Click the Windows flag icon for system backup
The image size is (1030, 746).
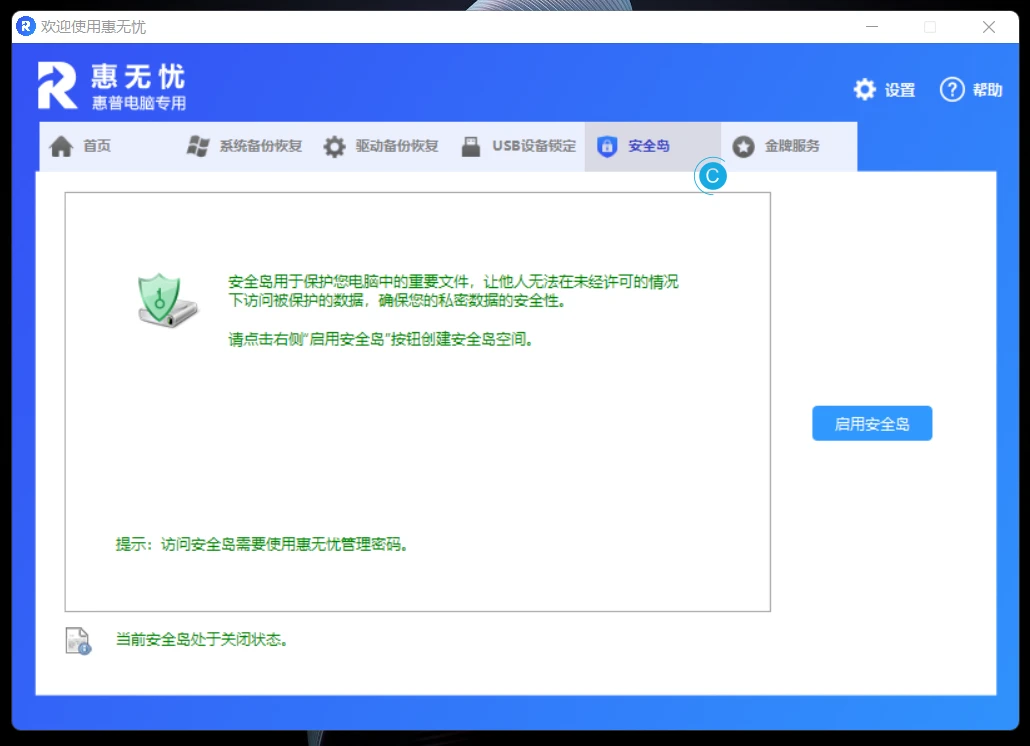point(198,146)
